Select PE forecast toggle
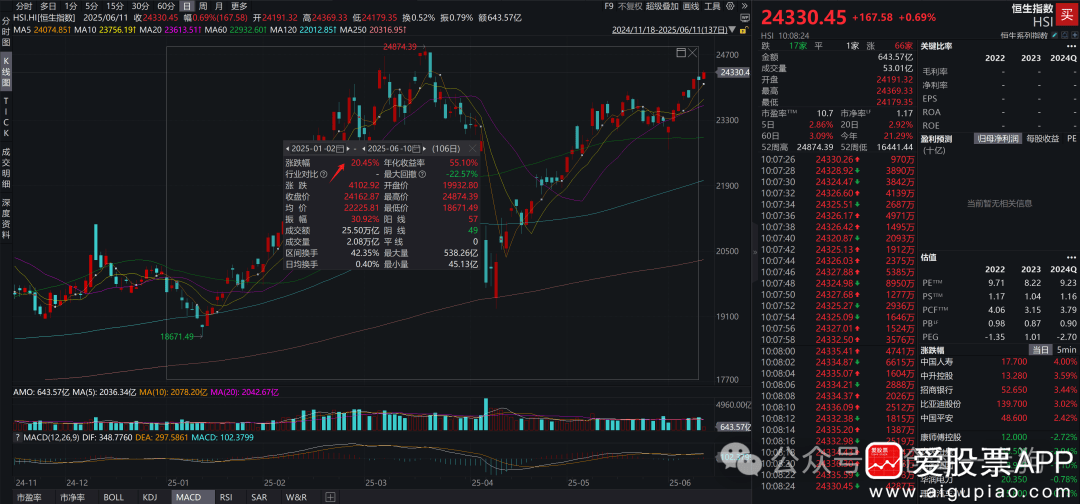 (x=1072, y=138)
